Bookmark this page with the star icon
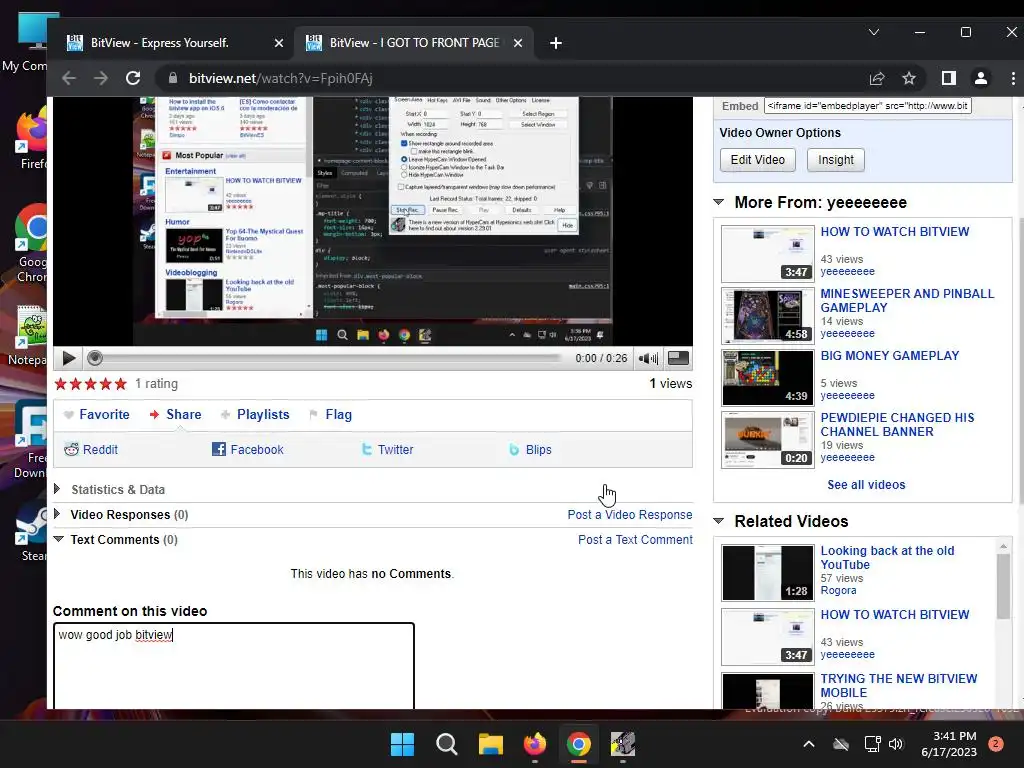 pyautogui.click(x=909, y=78)
